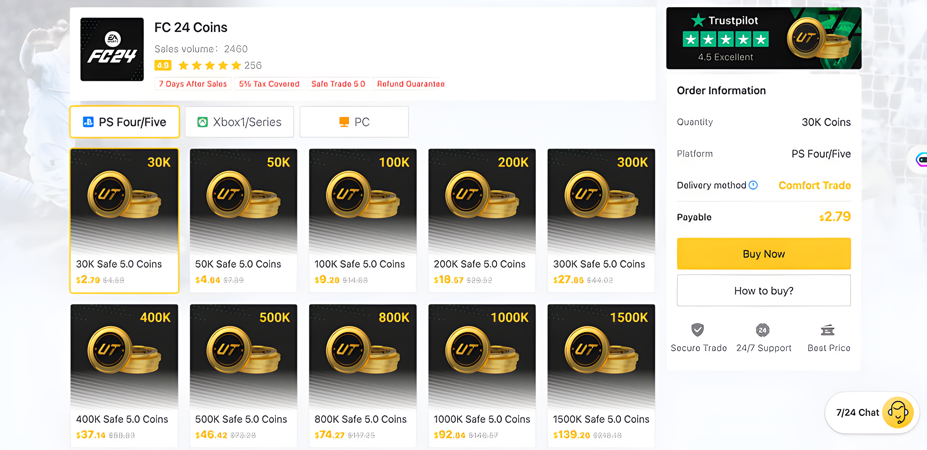
Task: Pick the 1500K coins card image
Action: click(601, 356)
